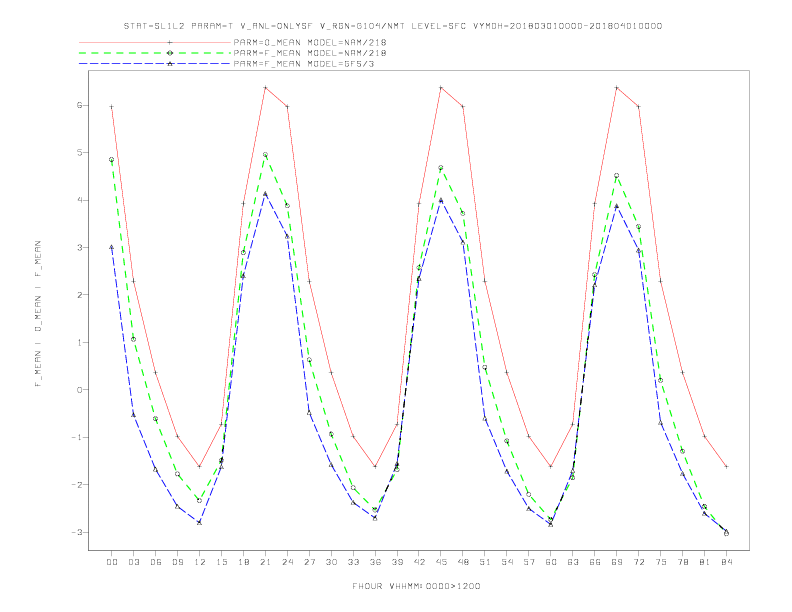Screen dimensions: 792x612
Task: Click y-axis tick label -3
Action: [x=77, y=532]
